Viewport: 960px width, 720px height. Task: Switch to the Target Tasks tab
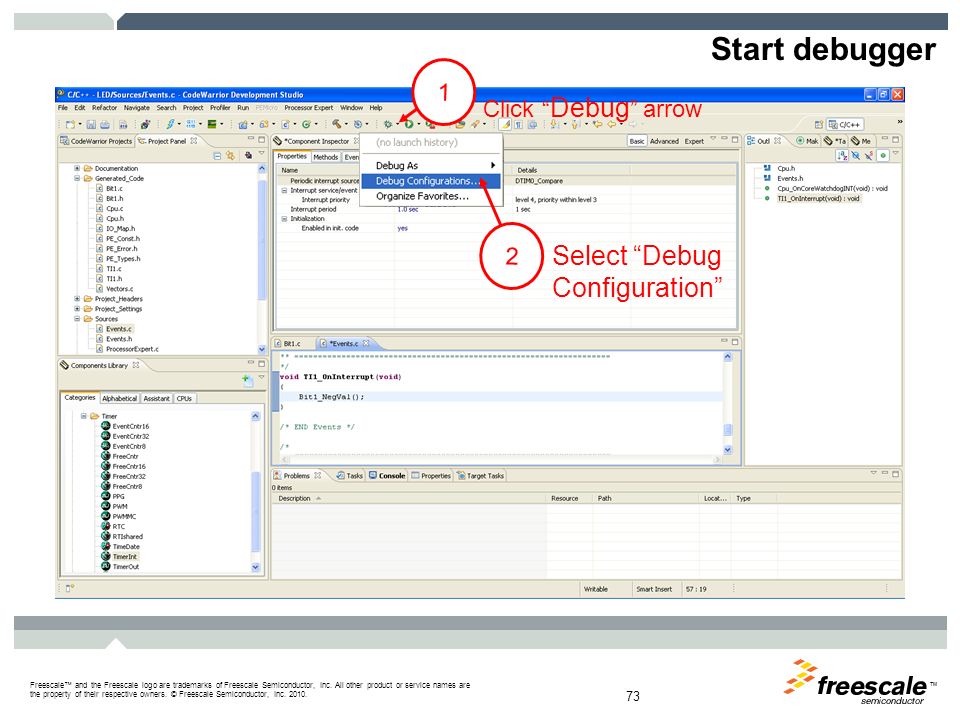[481, 475]
